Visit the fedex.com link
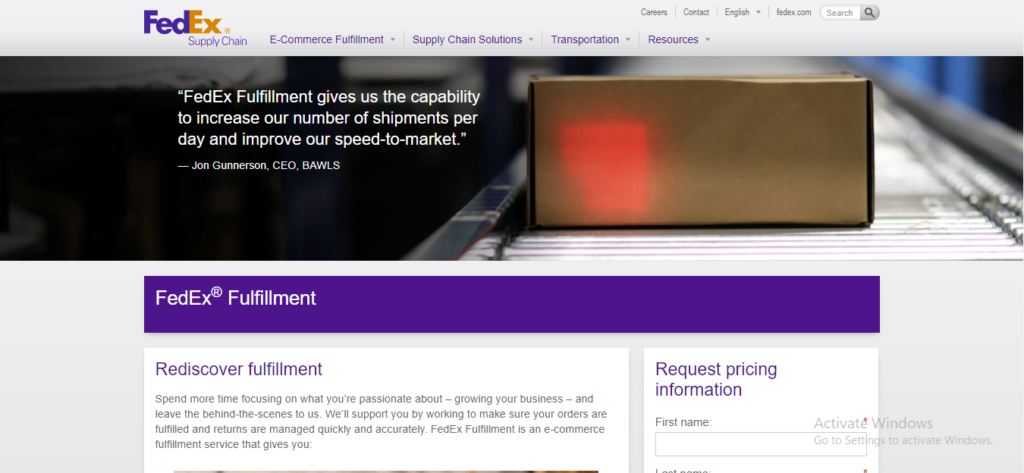Image resolution: width=1024 pixels, height=473 pixels. [x=793, y=12]
